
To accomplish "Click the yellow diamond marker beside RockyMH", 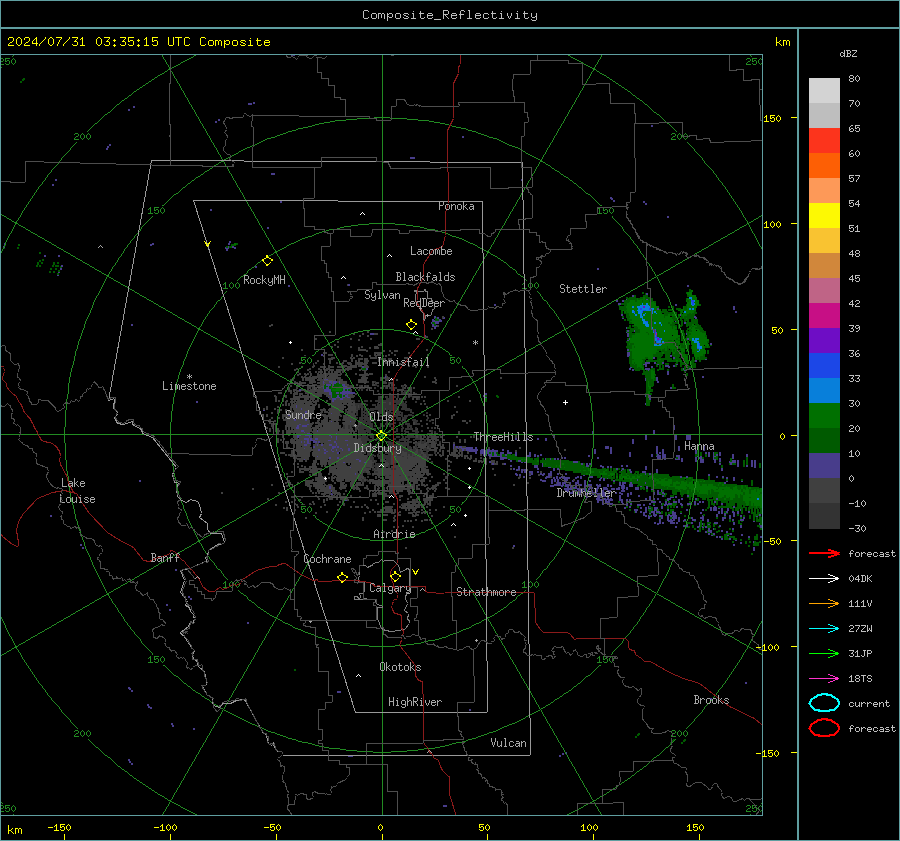I will 267,261.
